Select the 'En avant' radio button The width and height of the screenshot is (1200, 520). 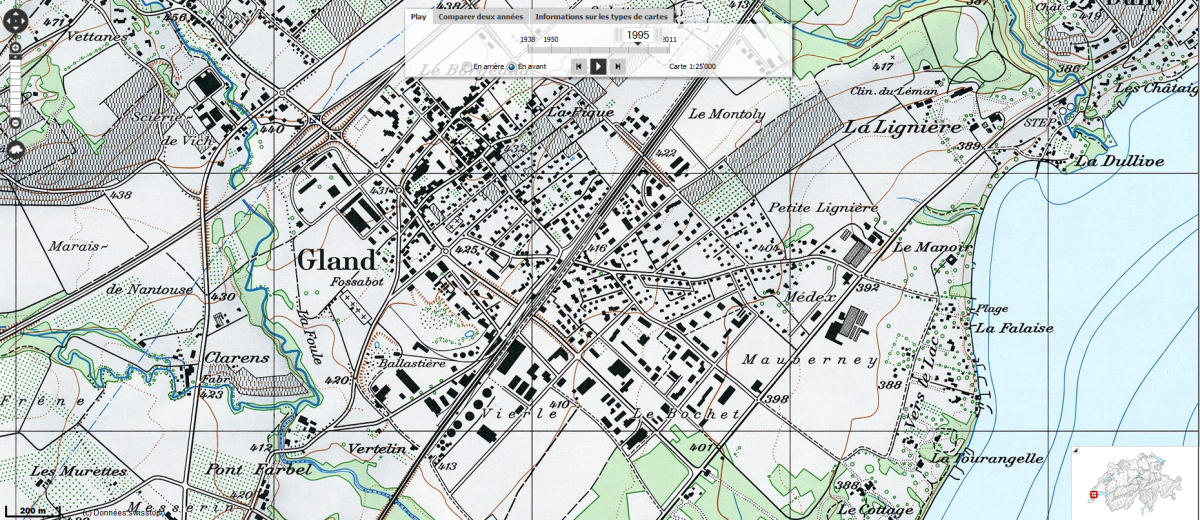coord(512,67)
